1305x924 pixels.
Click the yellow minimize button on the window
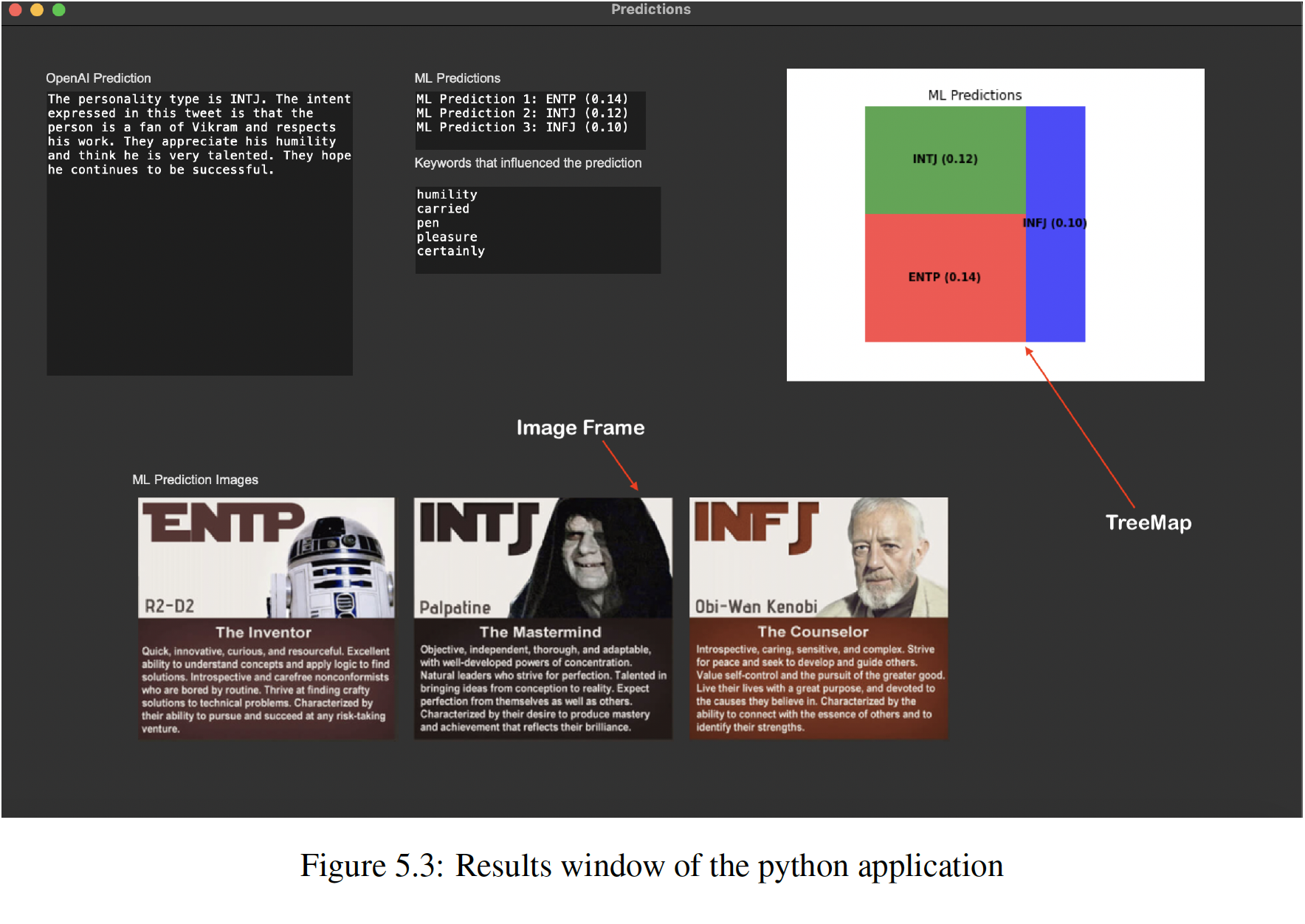[38, 10]
